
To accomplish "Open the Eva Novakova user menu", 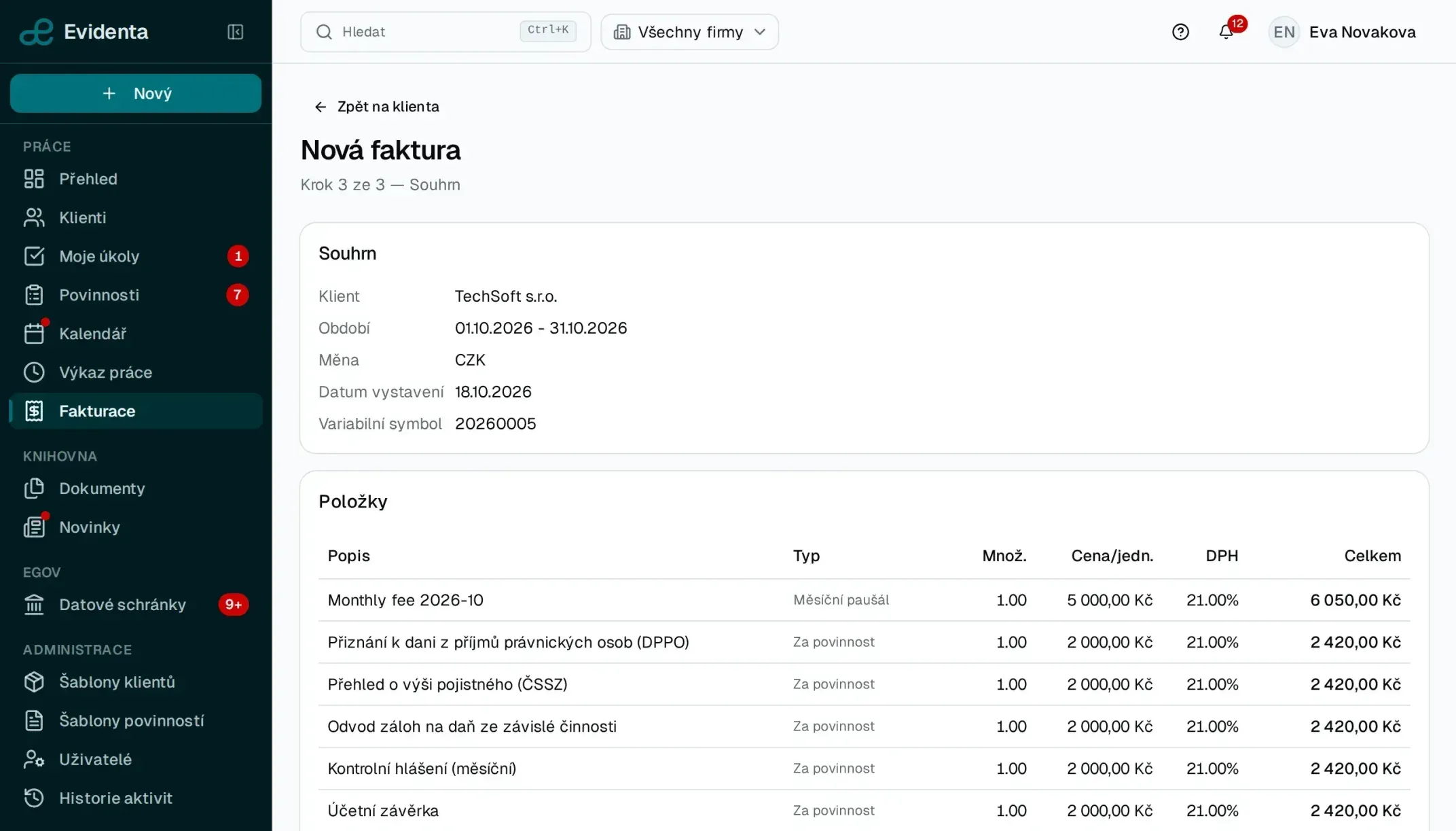I will pyautogui.click(x=1343, y=32).
